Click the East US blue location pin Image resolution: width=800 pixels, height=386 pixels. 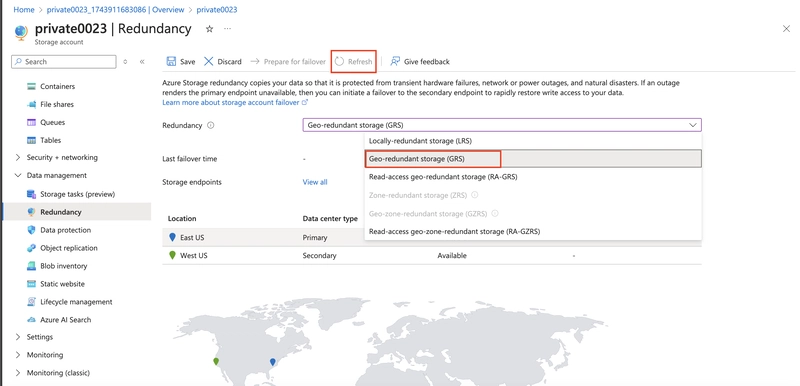point(172,237)
